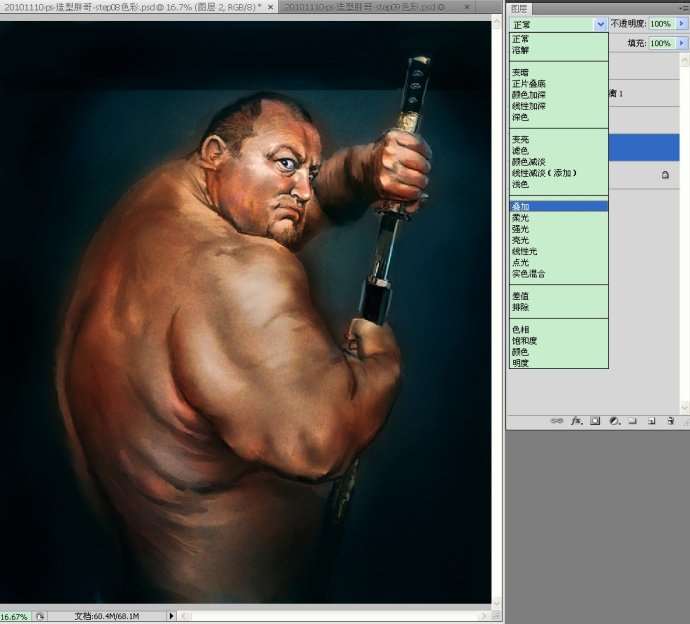Select 深色 blend mode
Image resolution: width=690 pixels, height=624 pixels.
[x=559, y=117]
